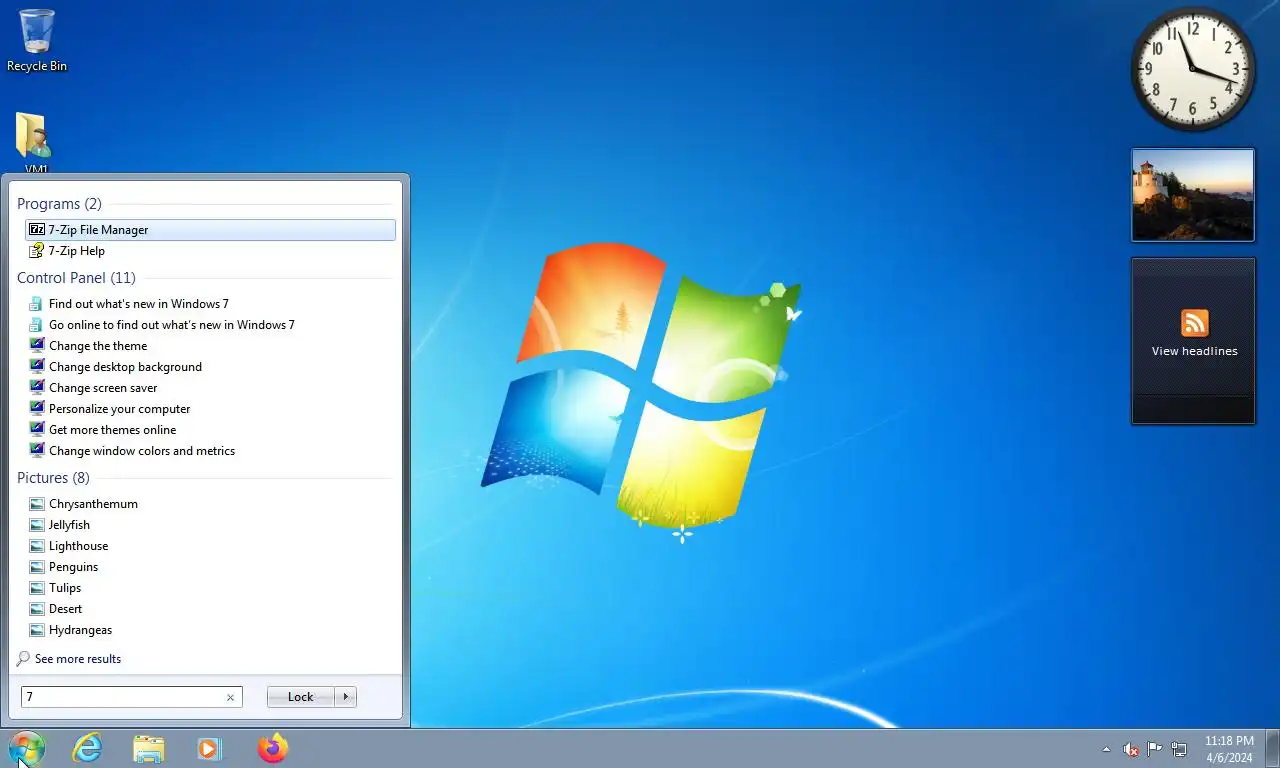
Task: Expand the Pictures (8) results group
Action: point(53,478)
